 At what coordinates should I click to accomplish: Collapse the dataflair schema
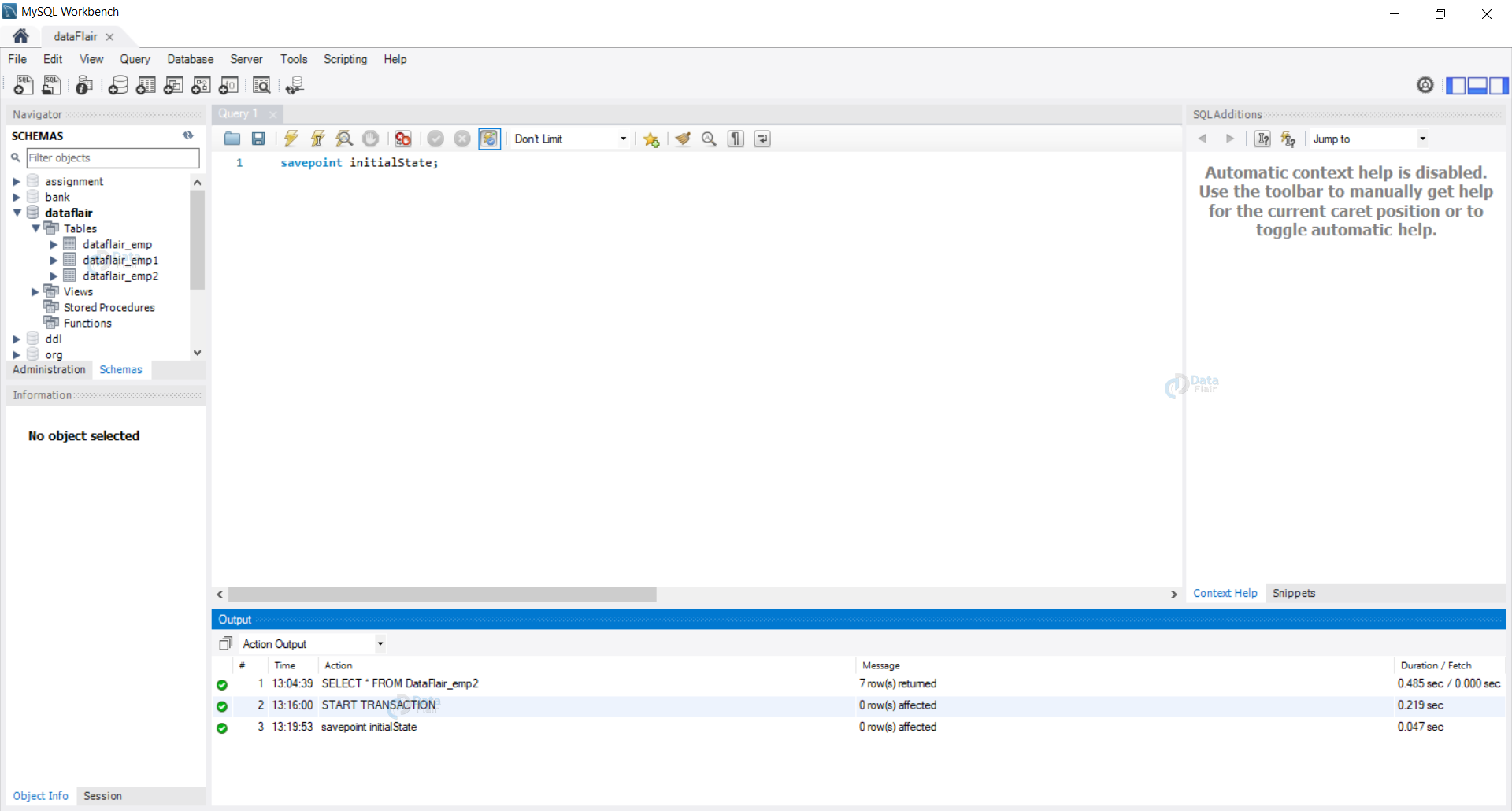coord(16,213)
